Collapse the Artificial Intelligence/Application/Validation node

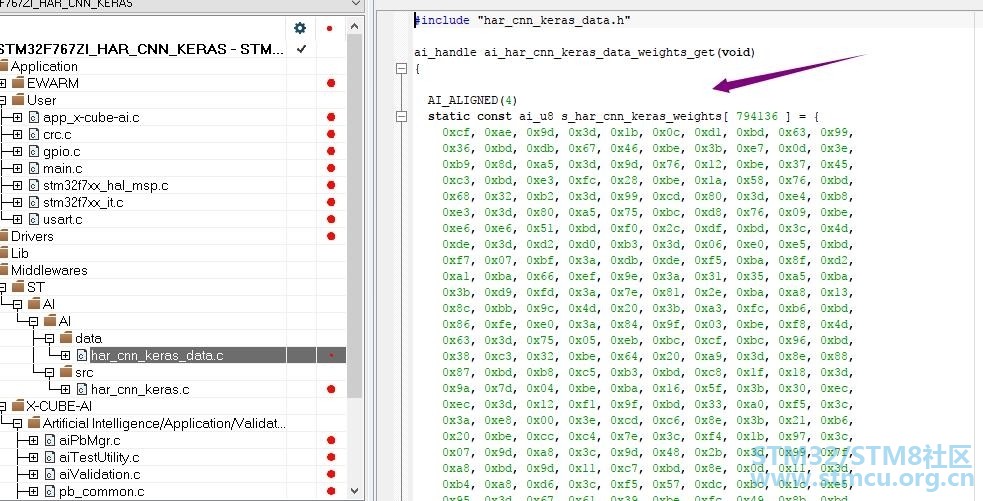tap(17, 424)
